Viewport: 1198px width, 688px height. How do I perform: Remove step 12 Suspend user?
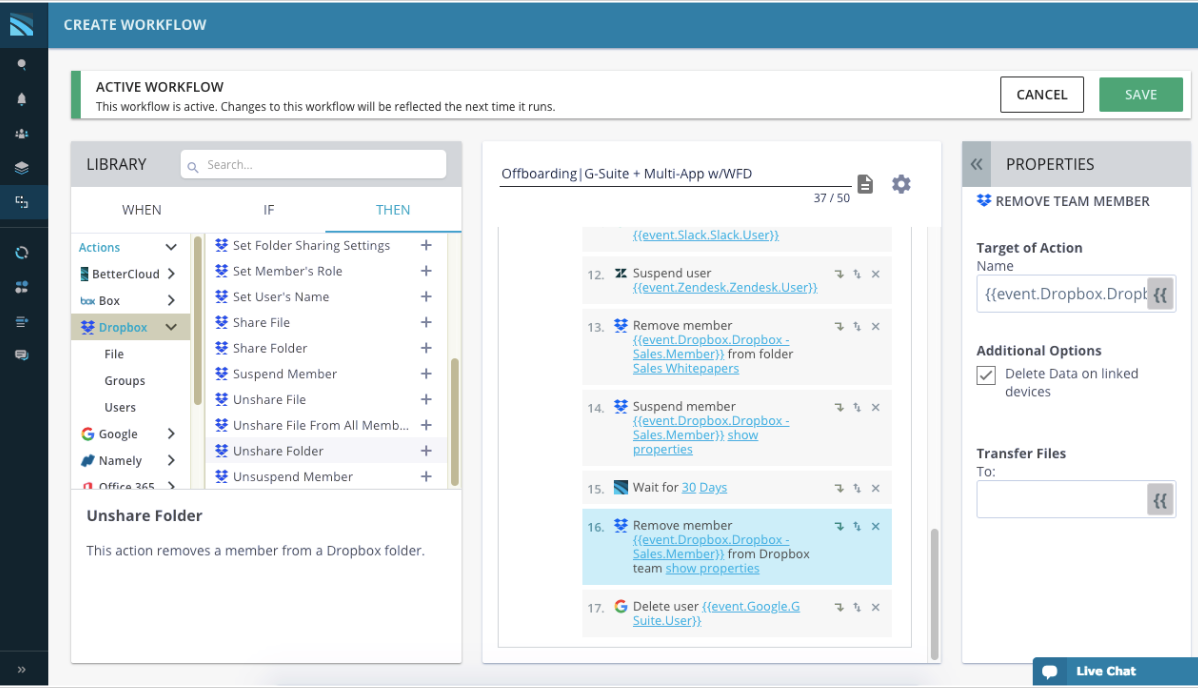[x=876, y=274]
